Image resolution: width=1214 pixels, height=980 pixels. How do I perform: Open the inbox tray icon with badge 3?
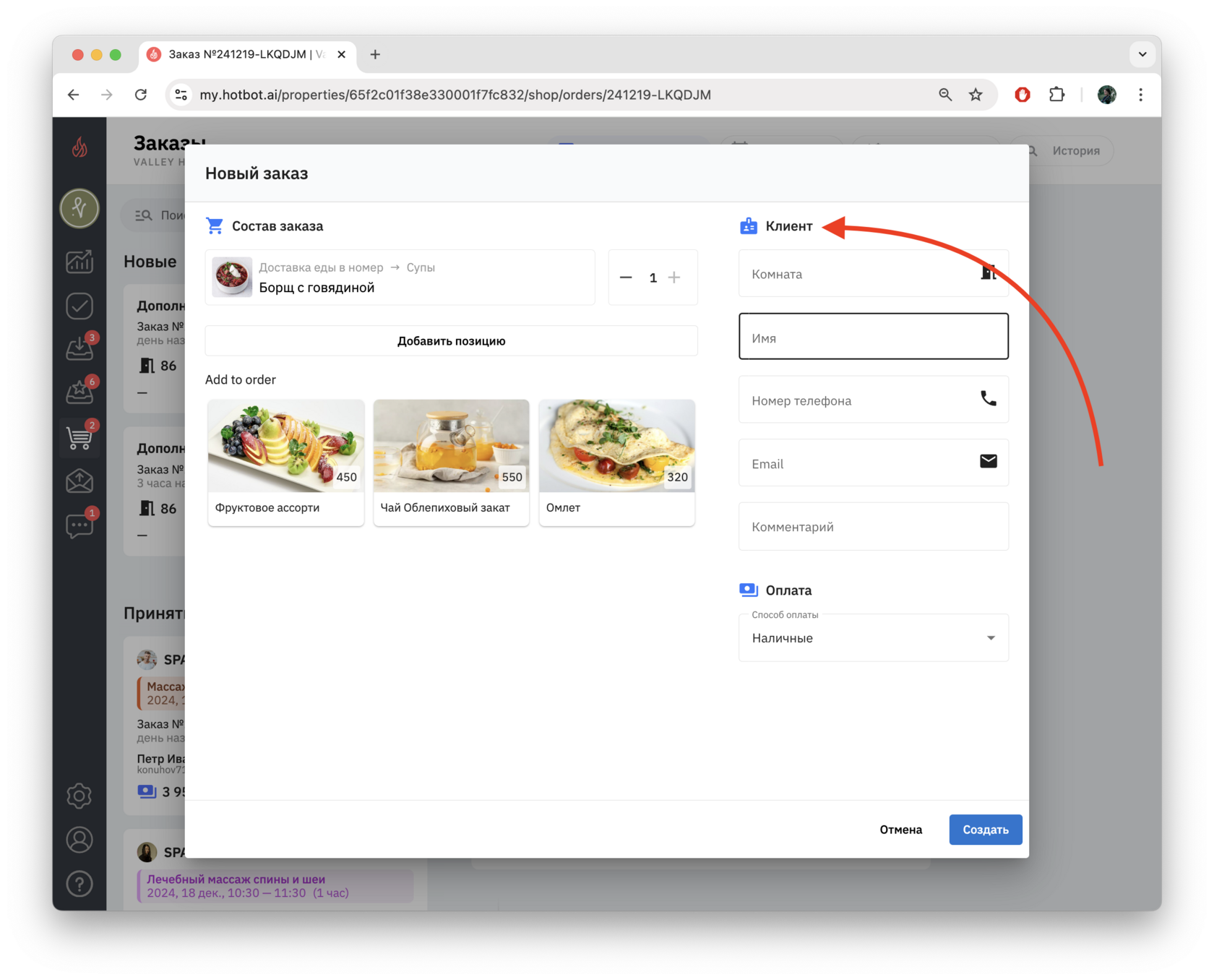(79, 348)
